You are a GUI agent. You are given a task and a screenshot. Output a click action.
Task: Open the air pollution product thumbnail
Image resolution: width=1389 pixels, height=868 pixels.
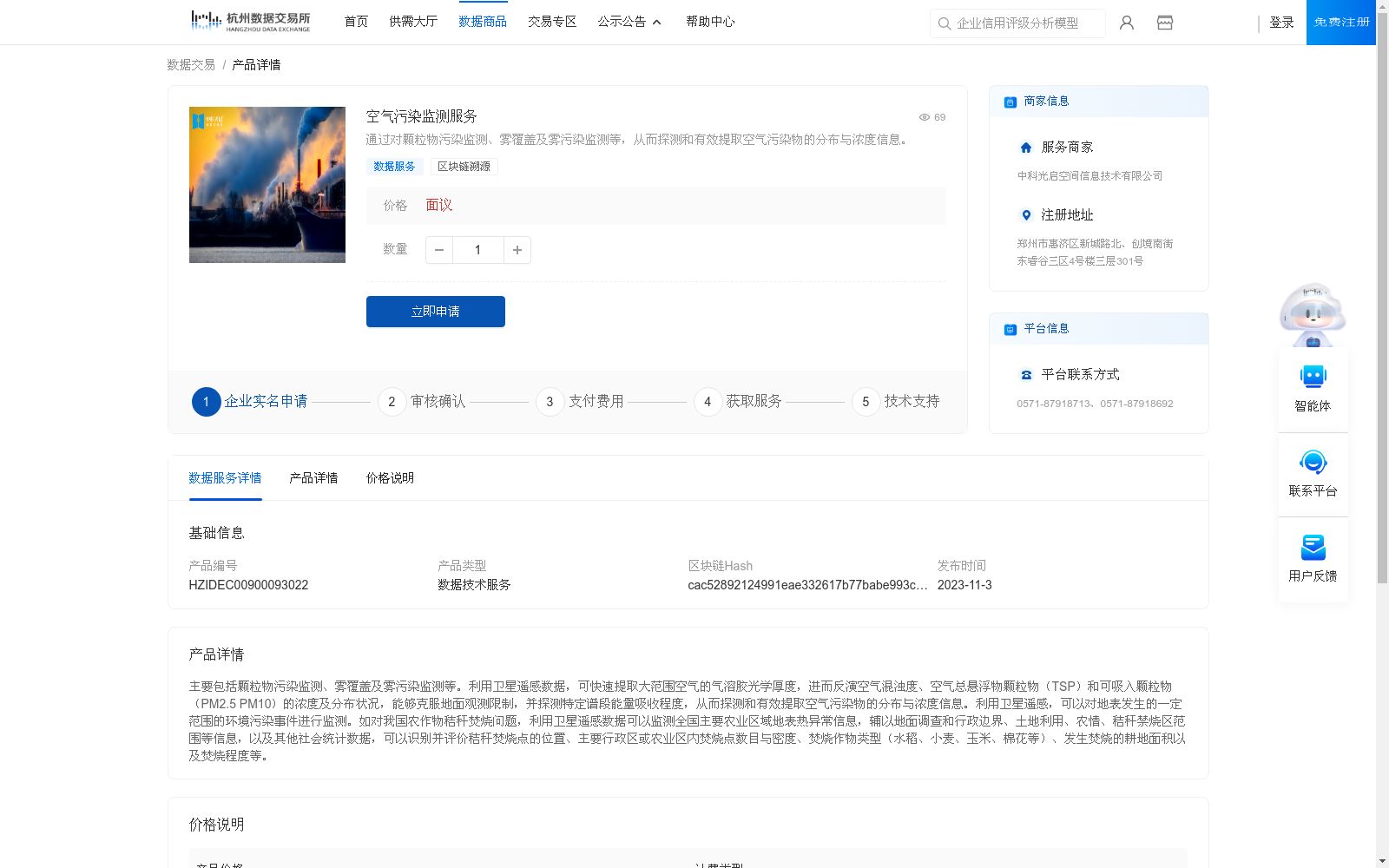[267, 185]
